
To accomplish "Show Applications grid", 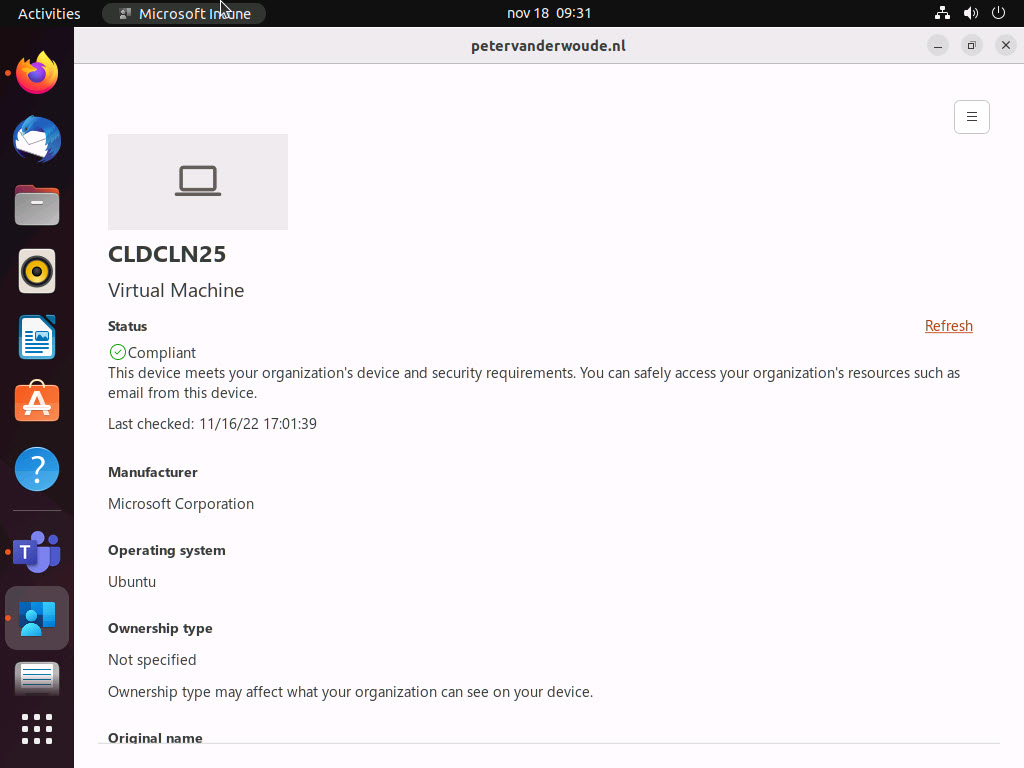I will point(37,729).
